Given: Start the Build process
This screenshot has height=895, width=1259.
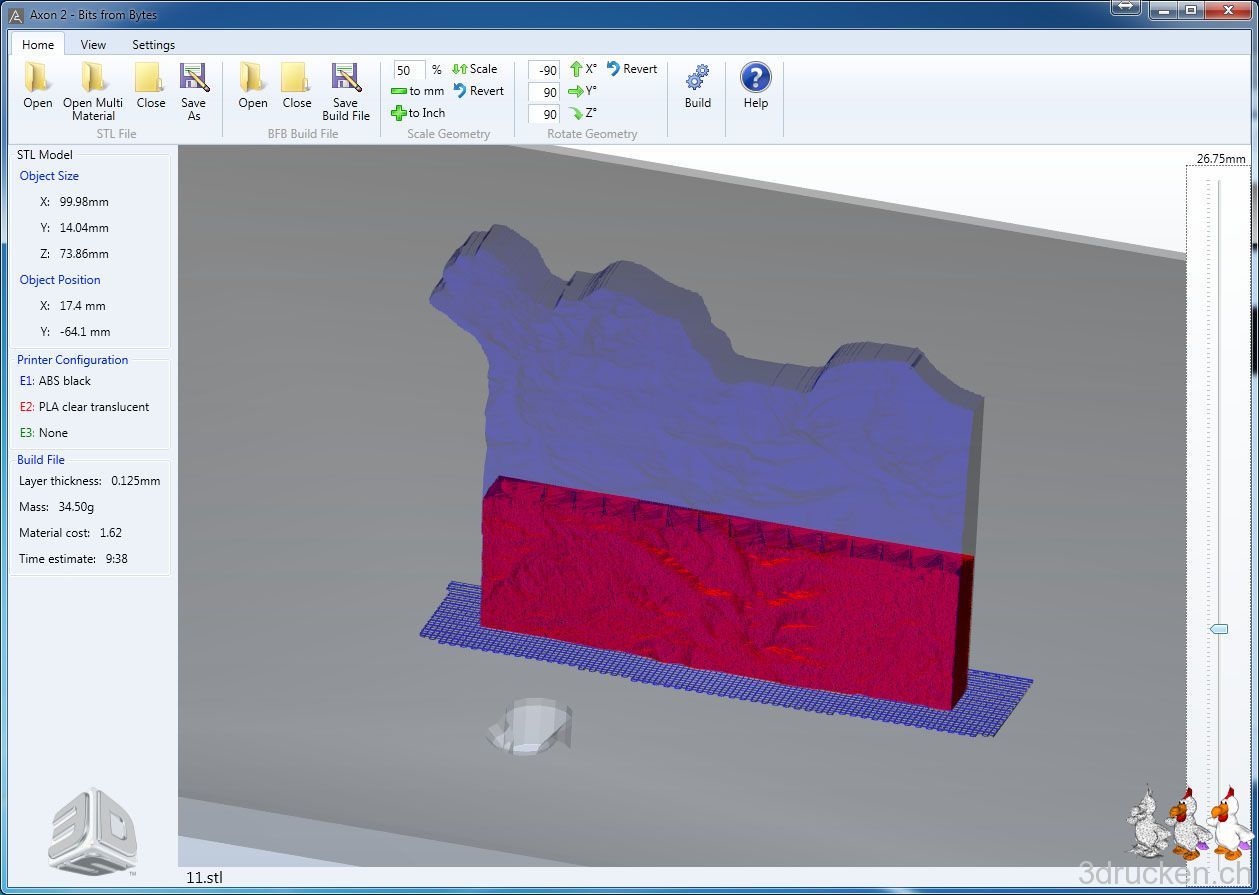Looking at the screenshot, I should 698,86.
